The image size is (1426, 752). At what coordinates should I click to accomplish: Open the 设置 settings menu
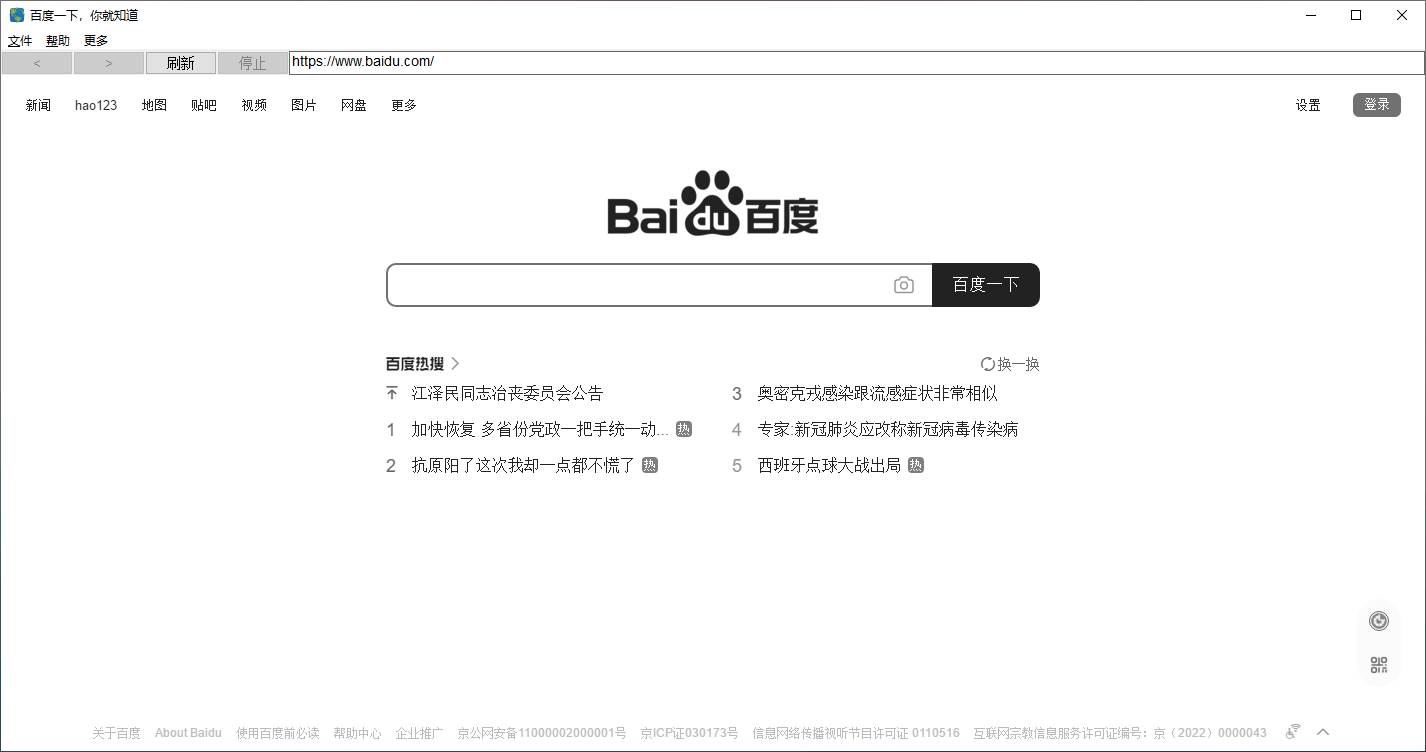click(x=1308, y=105)
